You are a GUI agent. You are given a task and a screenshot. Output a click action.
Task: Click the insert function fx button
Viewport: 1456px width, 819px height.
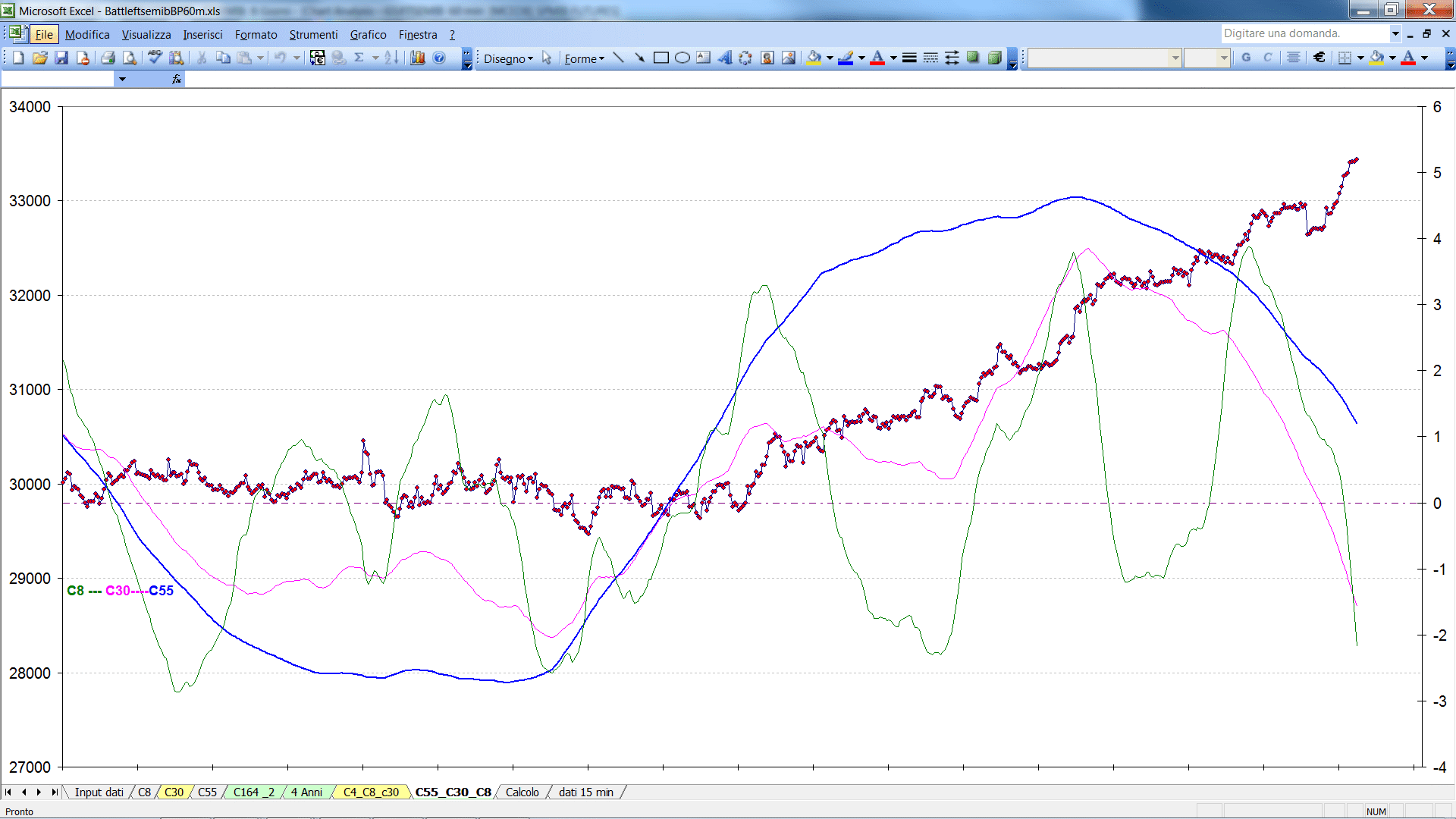click(177, 79)
